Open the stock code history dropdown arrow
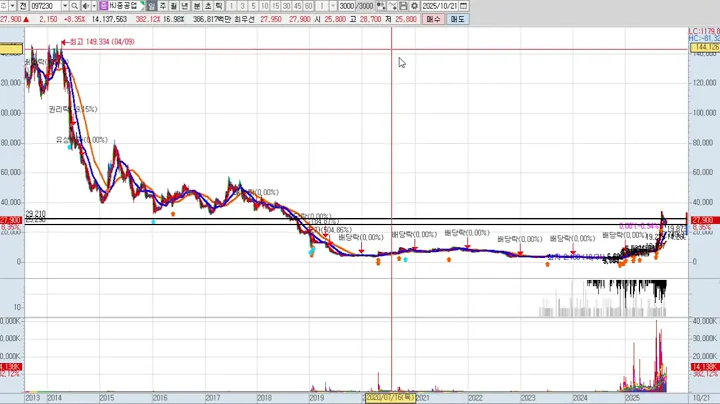The width and height of the screenshot is (720, 404). click(65, 6)
